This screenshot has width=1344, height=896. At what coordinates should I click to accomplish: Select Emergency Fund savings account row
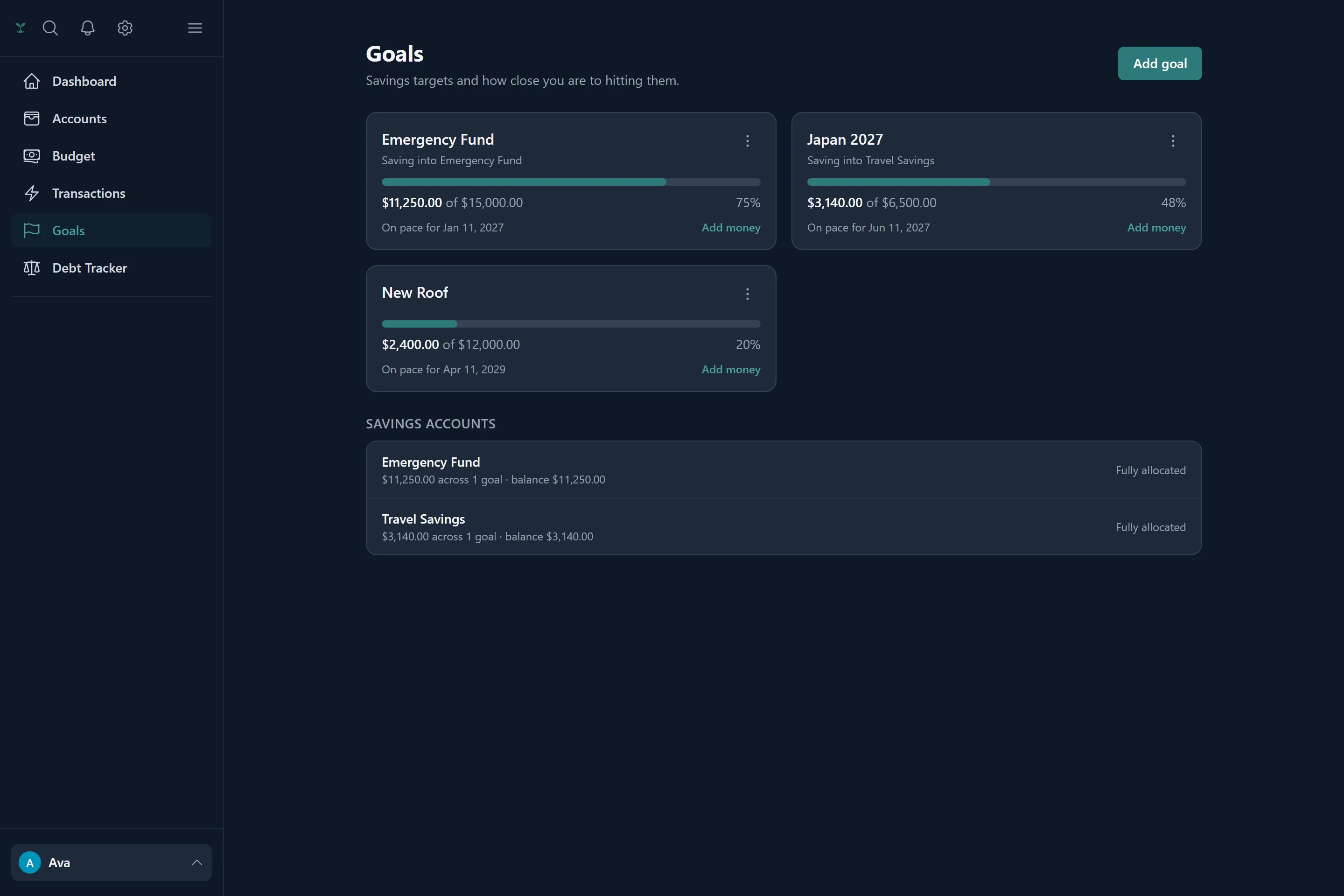[x=784, y=470]
